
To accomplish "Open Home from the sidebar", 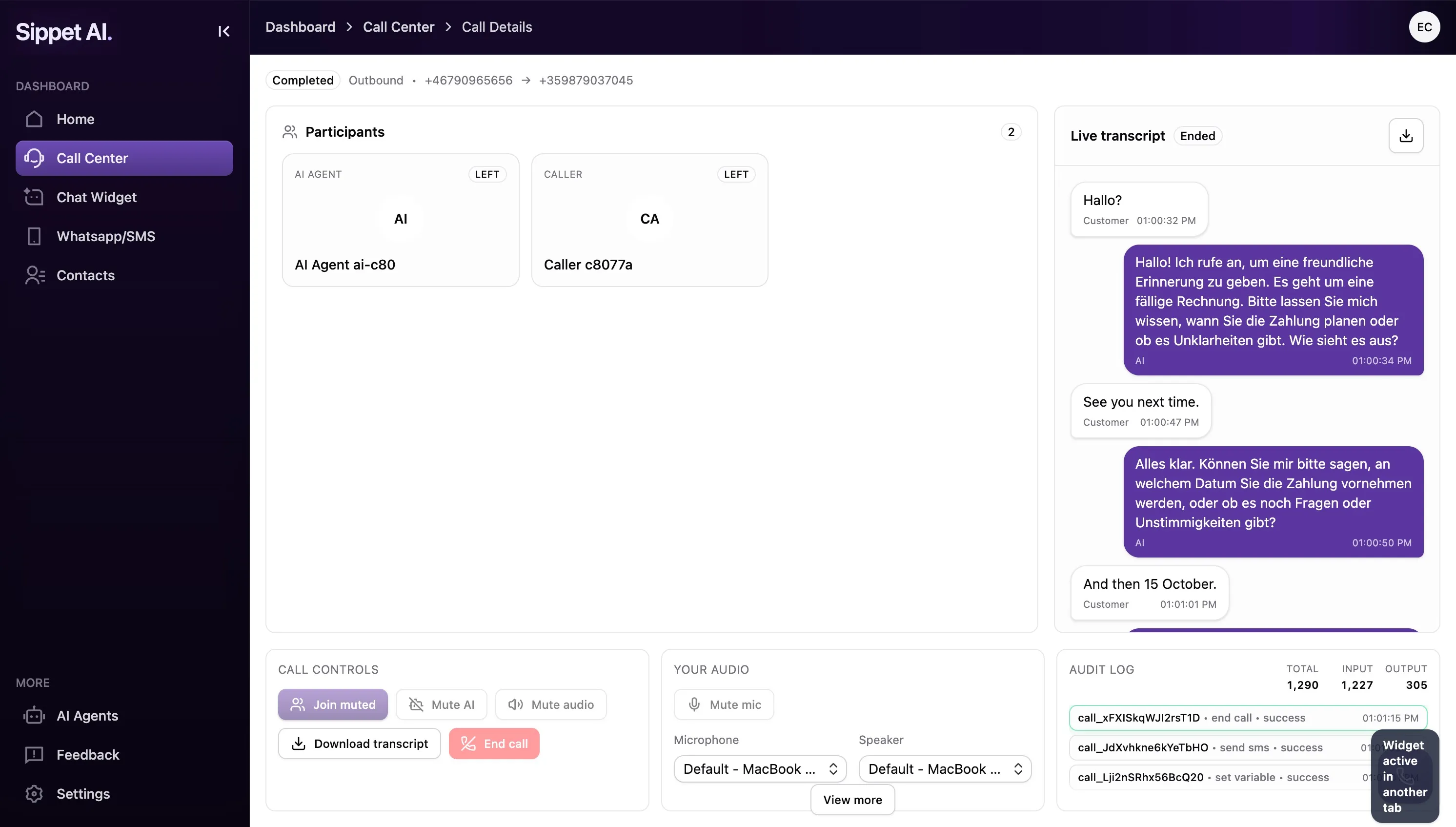I will (76, 119).
